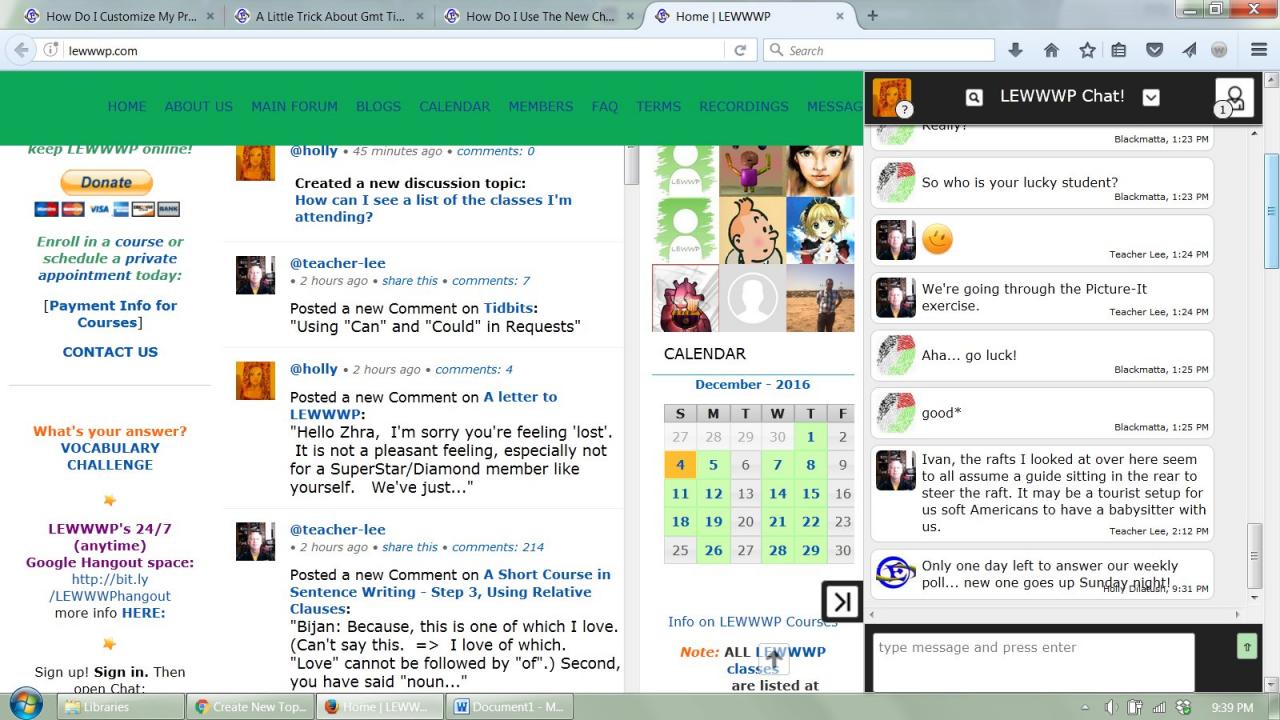The width and height of the screenshot is (1280, 720).
Task: Click the round W add-on icon in toolbar
Action: 1219,50
